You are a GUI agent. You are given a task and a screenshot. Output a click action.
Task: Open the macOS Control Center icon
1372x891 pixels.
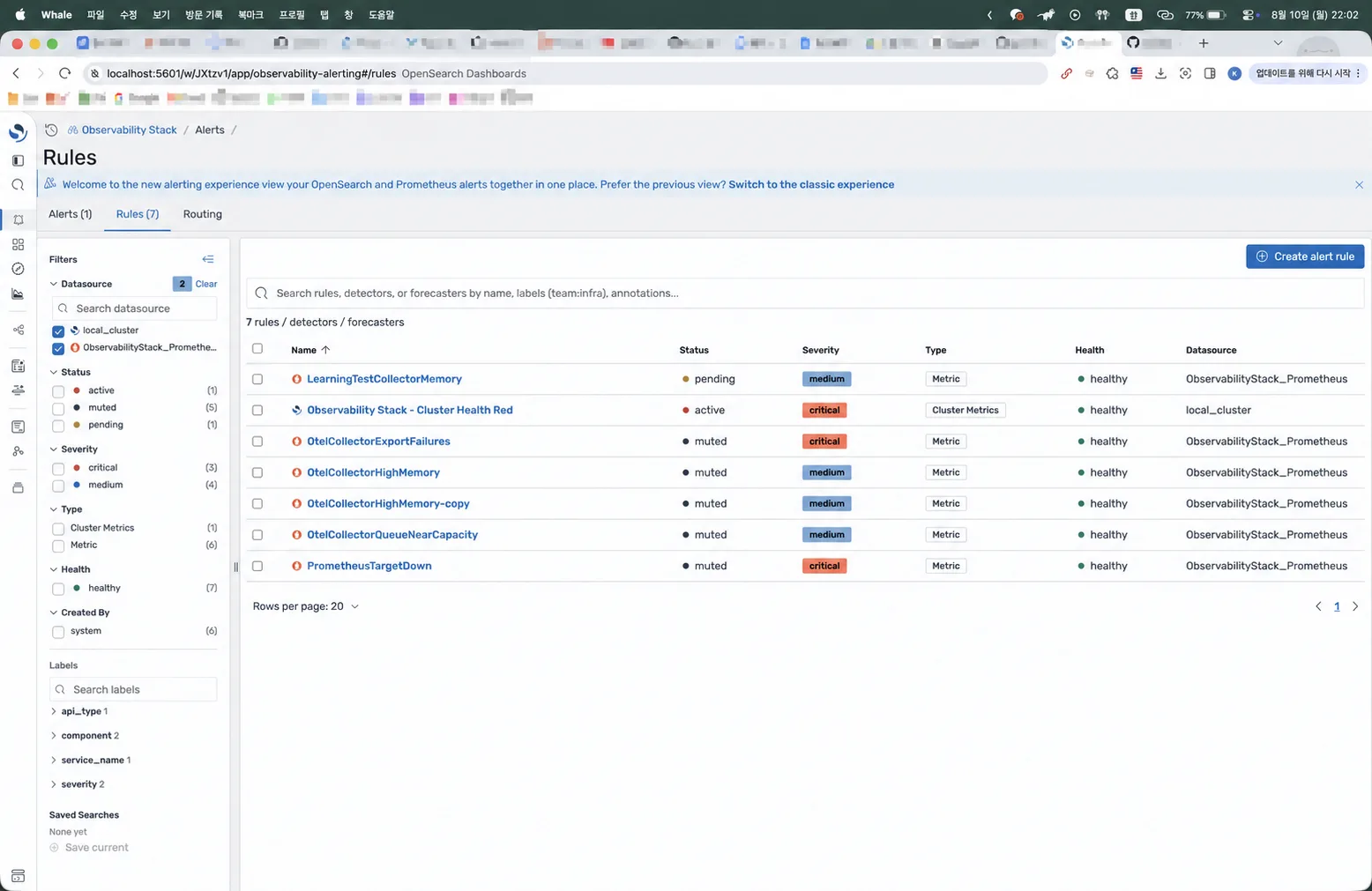click(1249, 15)
